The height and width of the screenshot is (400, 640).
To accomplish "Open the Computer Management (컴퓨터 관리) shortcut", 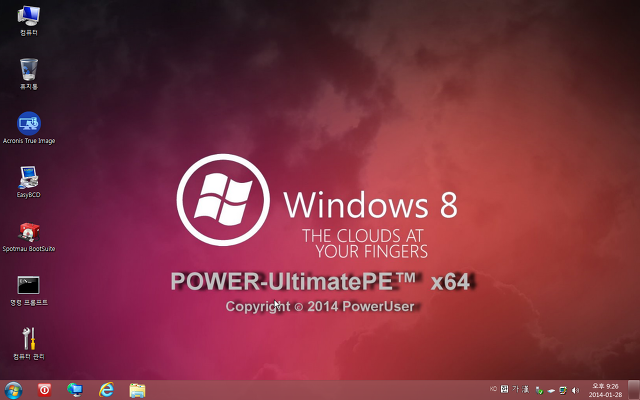I will click(29, 344).
